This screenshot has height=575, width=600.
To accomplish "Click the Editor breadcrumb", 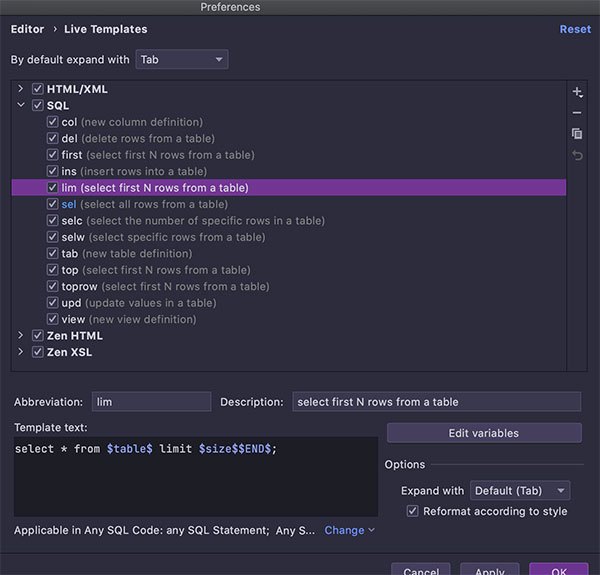I will coord(27,29).
